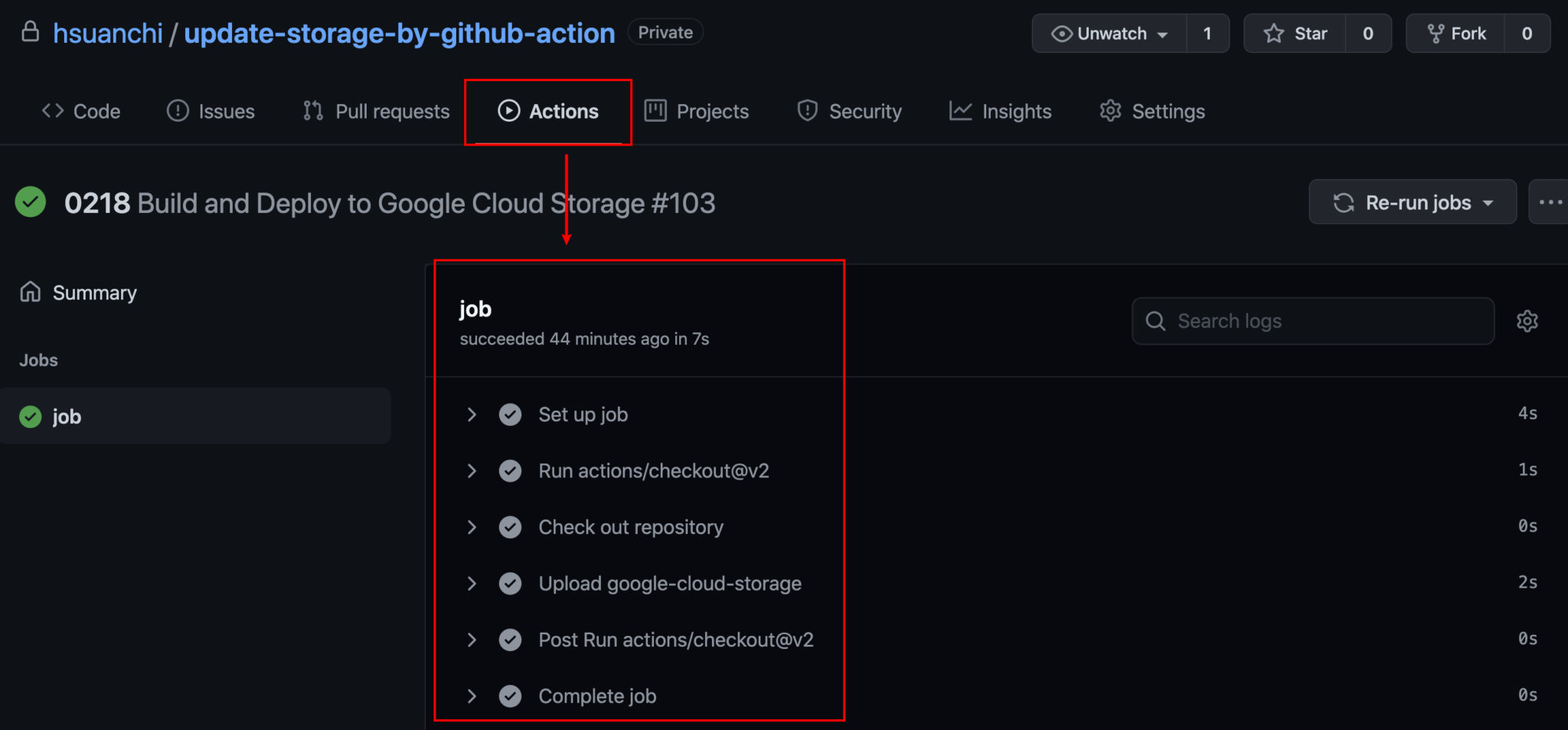Screen dimensions: 1568x730
Task: Click the gear icon beside Search logs
Action: (x=1527, y=321)
